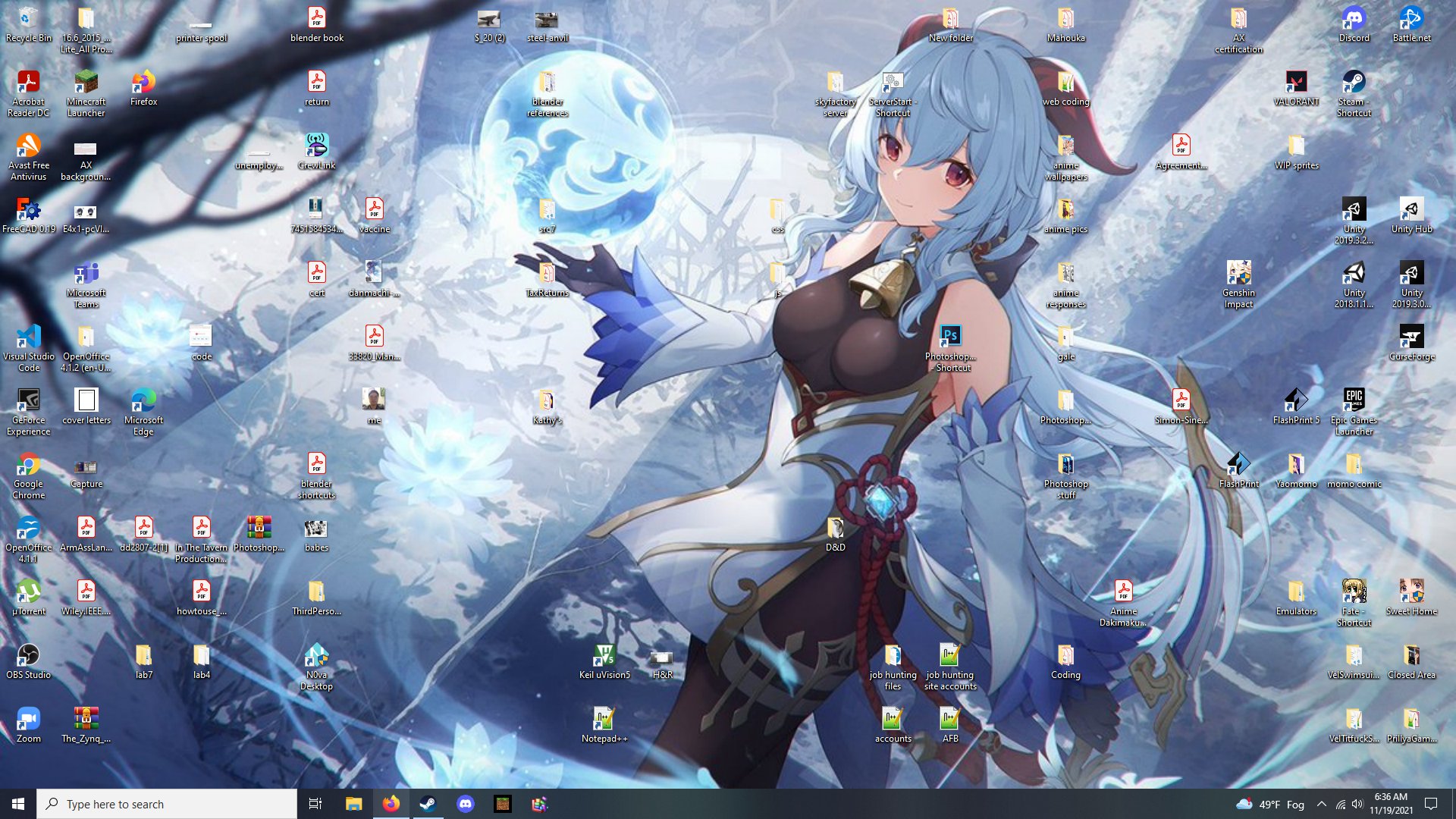1456x819 pixels.
Task: Open Epic Games Launcher
Action: pos(1354,412)
